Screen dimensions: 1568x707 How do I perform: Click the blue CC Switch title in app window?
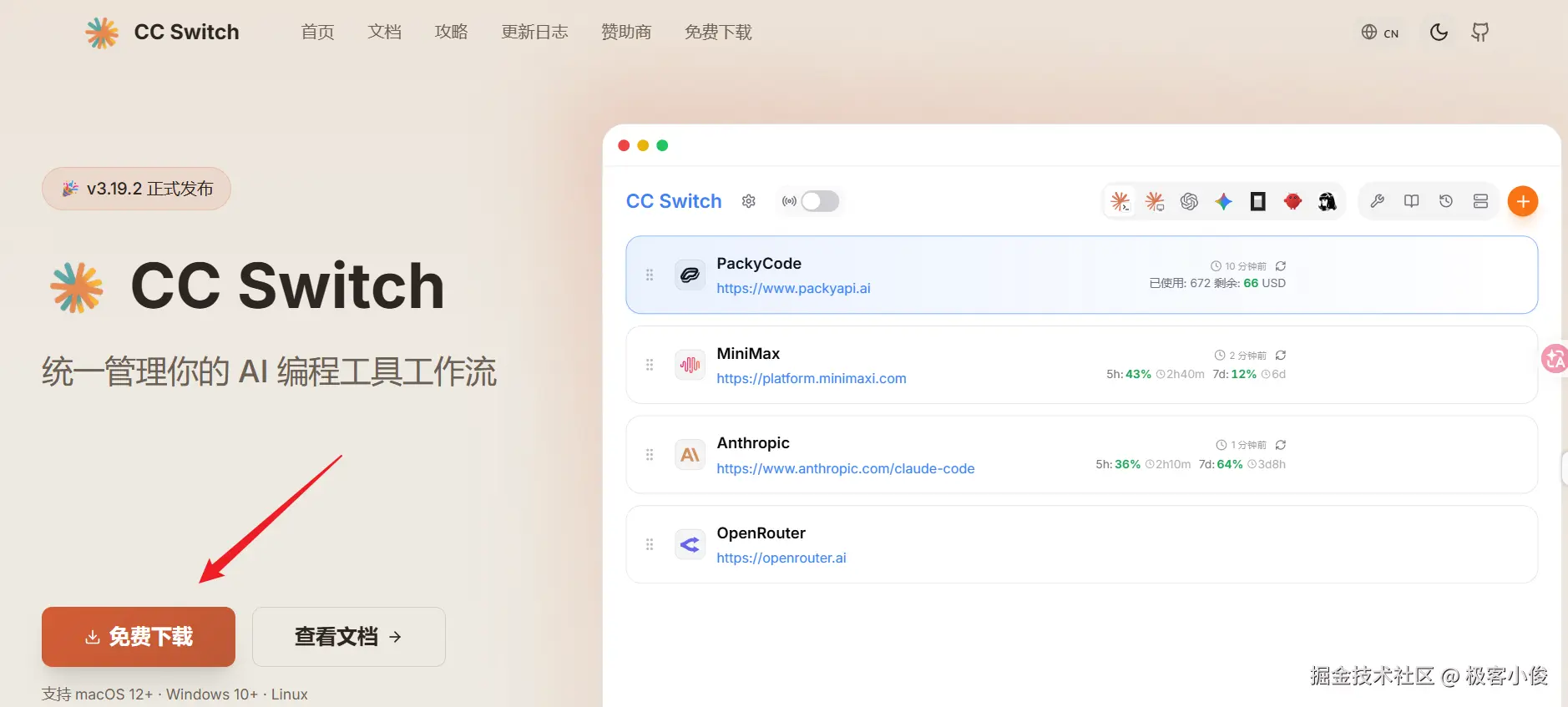click(x=674, y=201)
